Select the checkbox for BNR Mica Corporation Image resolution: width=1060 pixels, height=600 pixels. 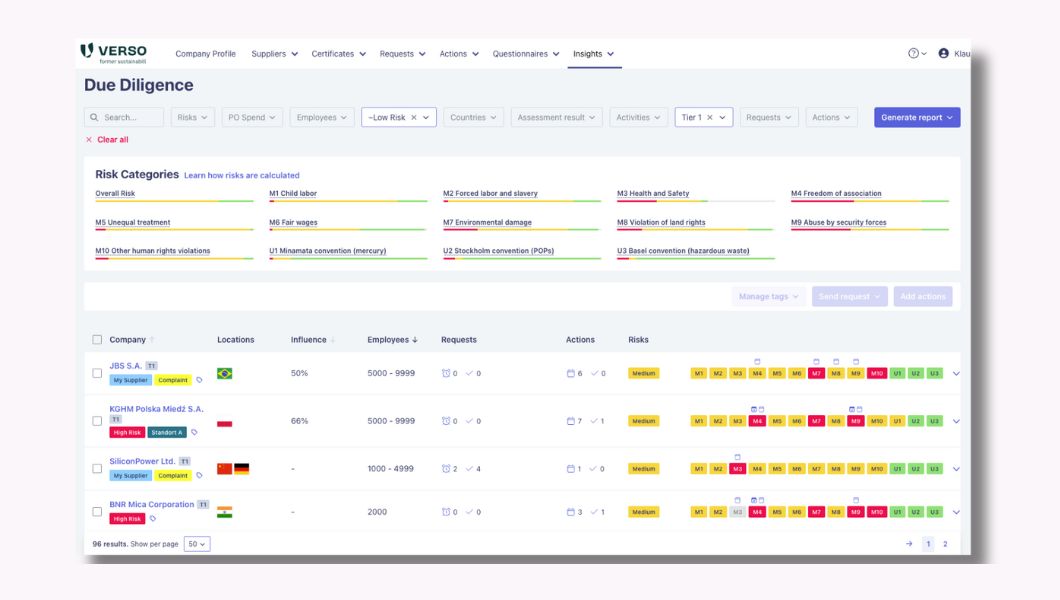[95, 511]
